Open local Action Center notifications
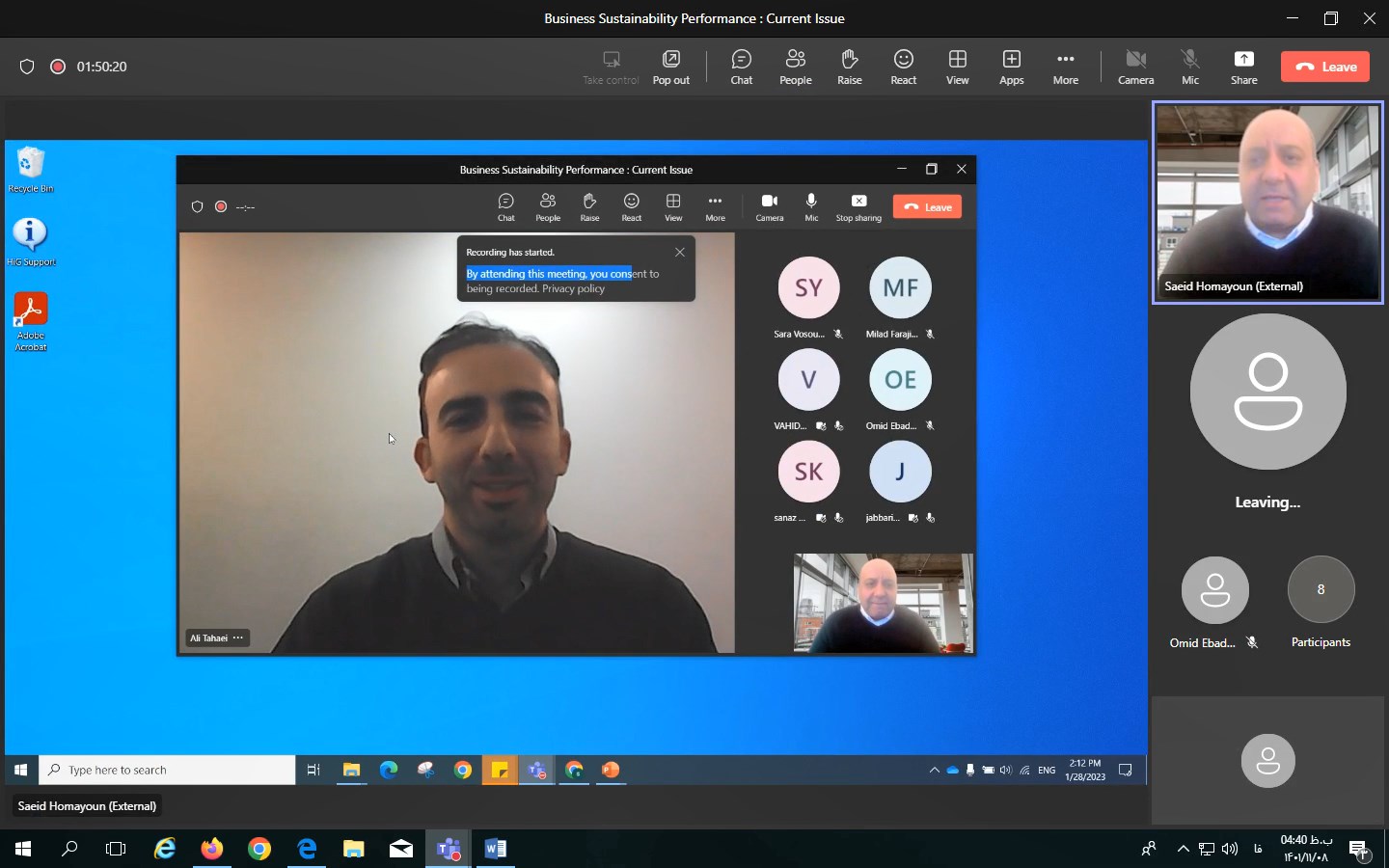 point(1359,849)
